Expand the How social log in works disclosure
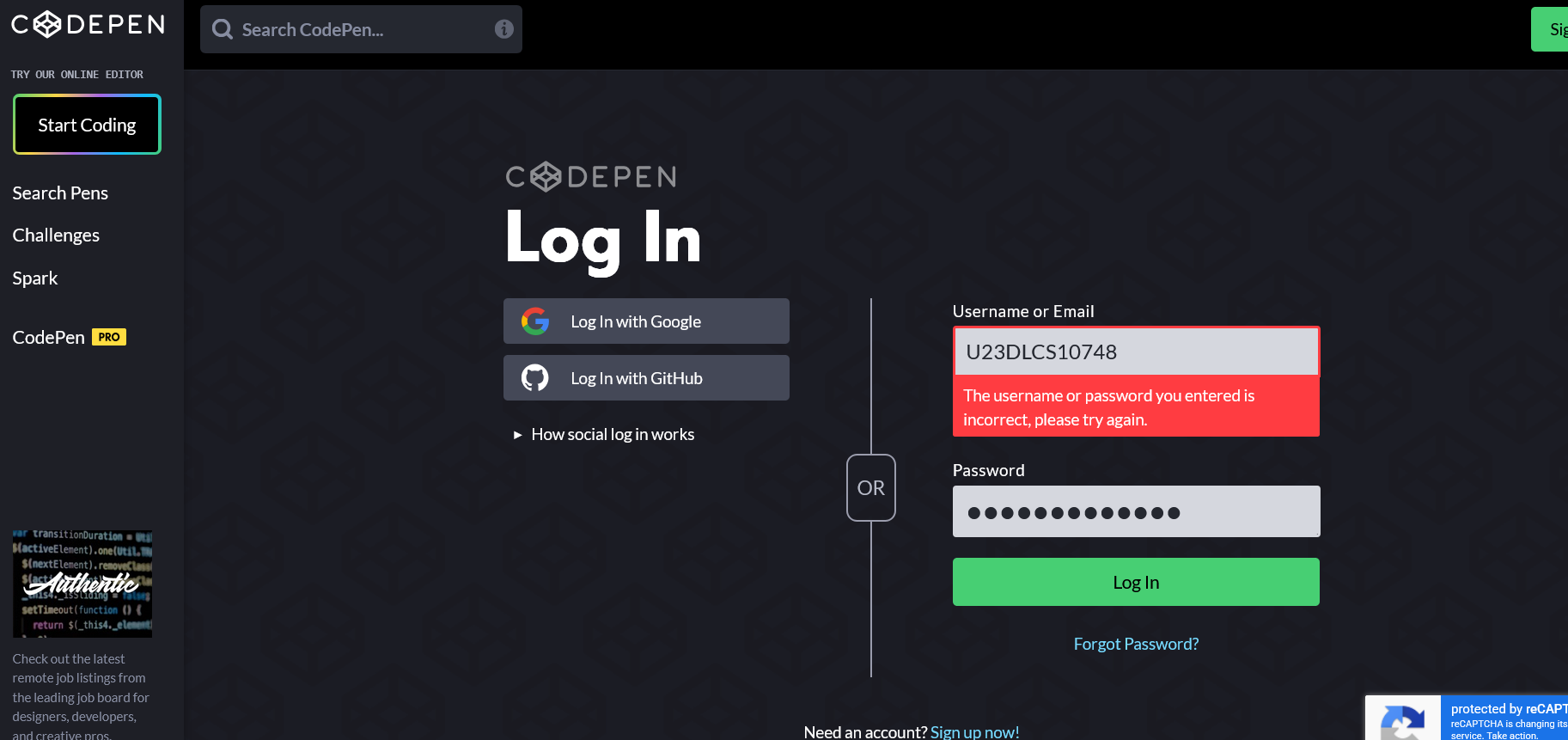Screen dimensions: 1568x740 coord(604,435)
